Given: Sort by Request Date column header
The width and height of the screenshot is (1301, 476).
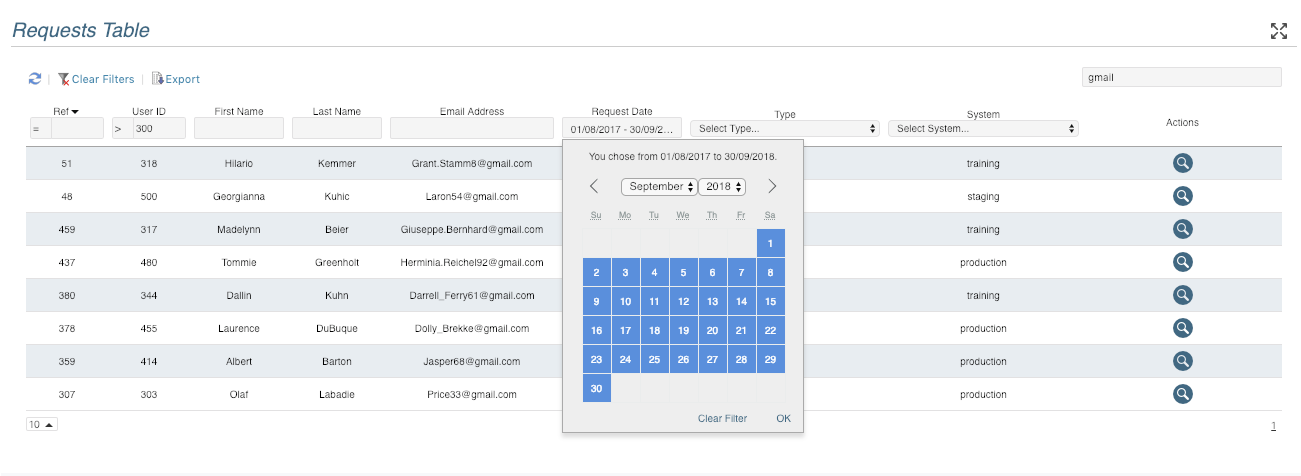Looking at the screenshot, I should pos(622,111).
